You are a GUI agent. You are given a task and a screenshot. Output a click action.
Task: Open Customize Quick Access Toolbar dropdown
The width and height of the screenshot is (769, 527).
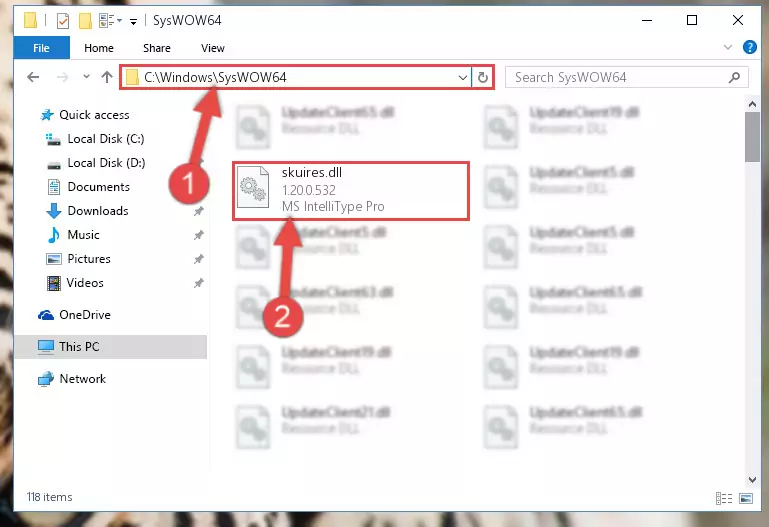tap(133, 21)
